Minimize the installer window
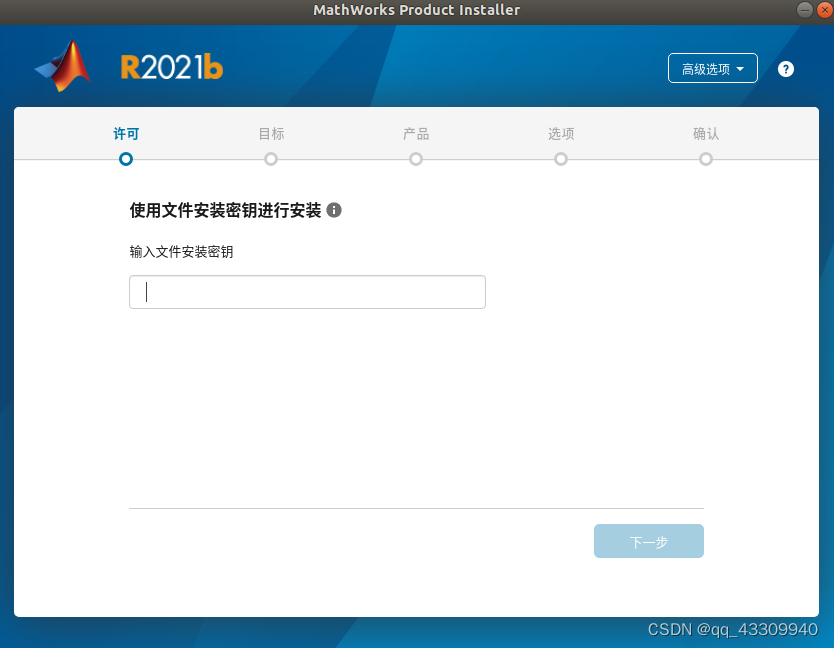 click(x=805, y=10)
